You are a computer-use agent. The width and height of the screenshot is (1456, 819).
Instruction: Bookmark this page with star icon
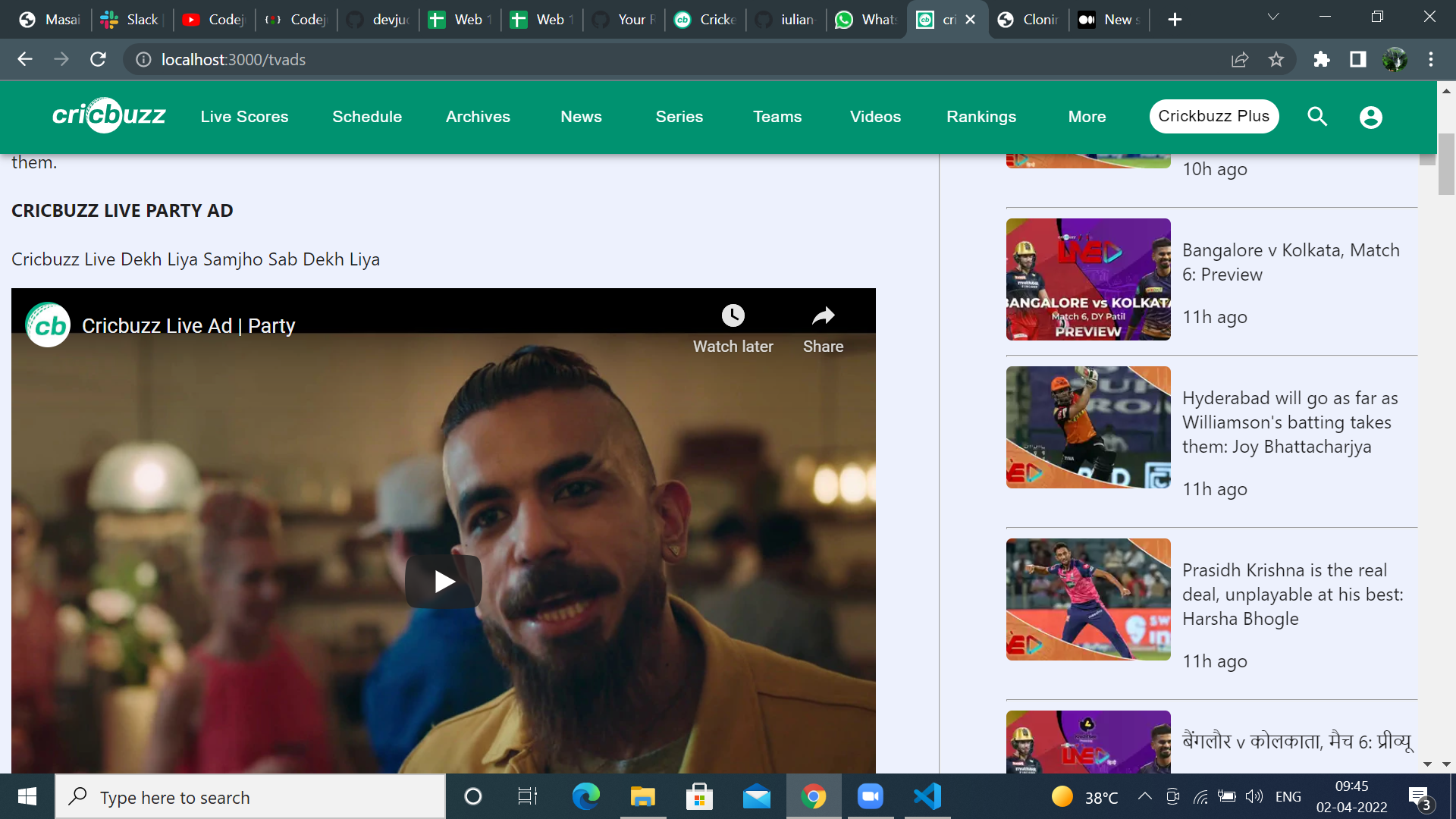[x=1276, y=59]
